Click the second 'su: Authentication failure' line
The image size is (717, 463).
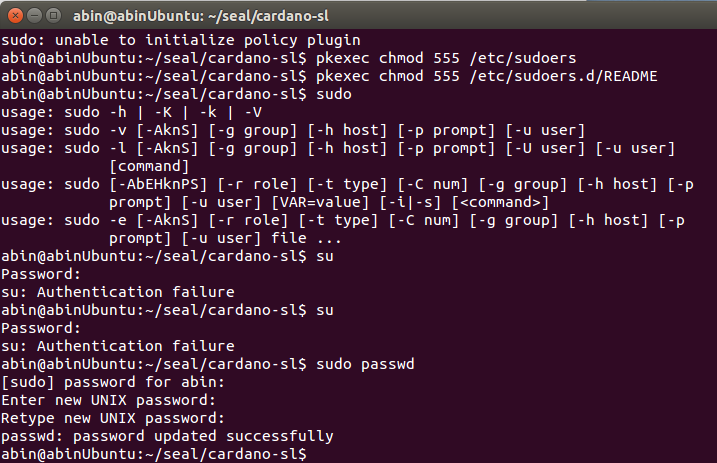117,345
